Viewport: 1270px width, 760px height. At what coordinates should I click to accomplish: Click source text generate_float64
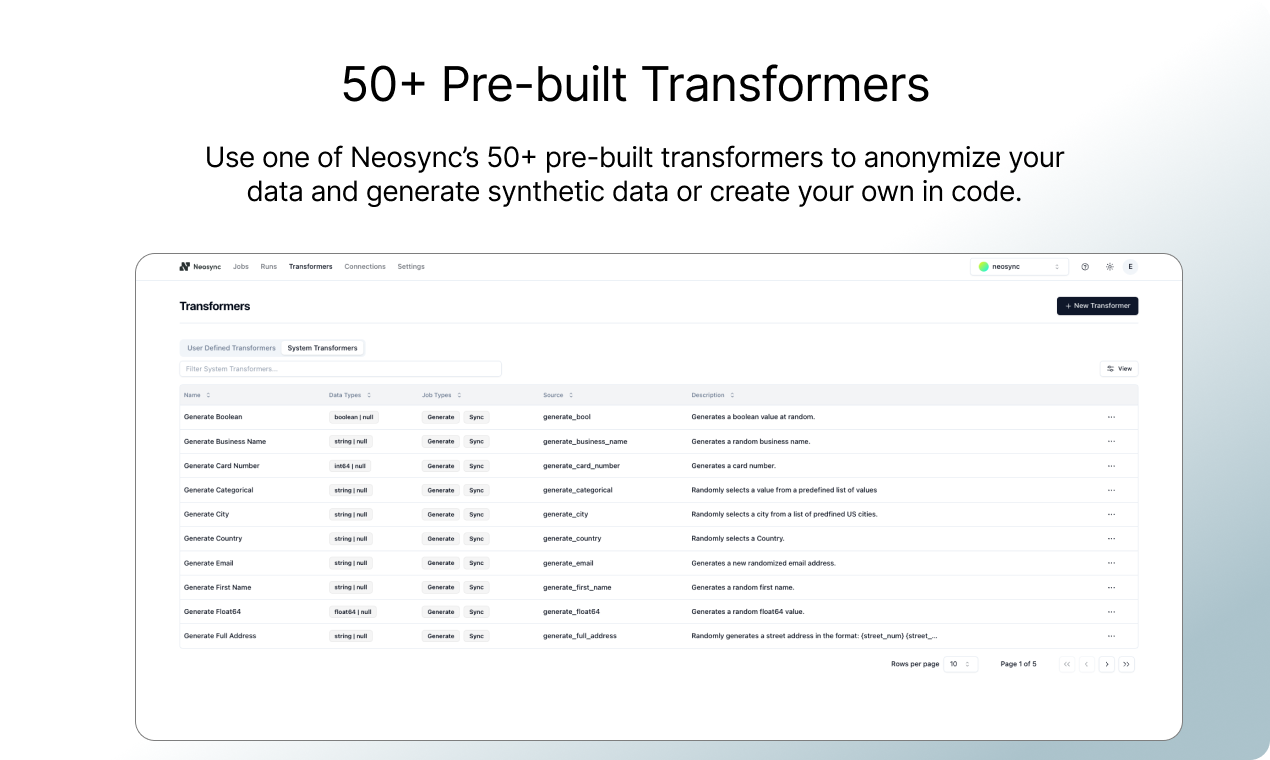[572, 612]
